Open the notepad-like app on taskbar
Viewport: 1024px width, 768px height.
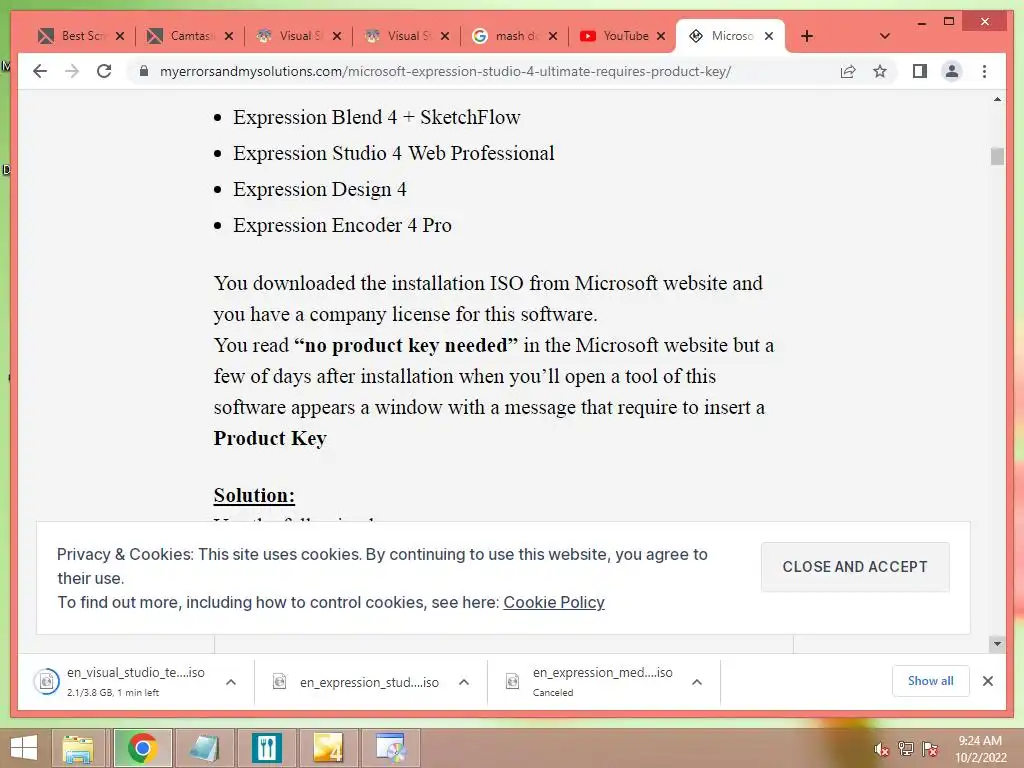pos(204,748)
